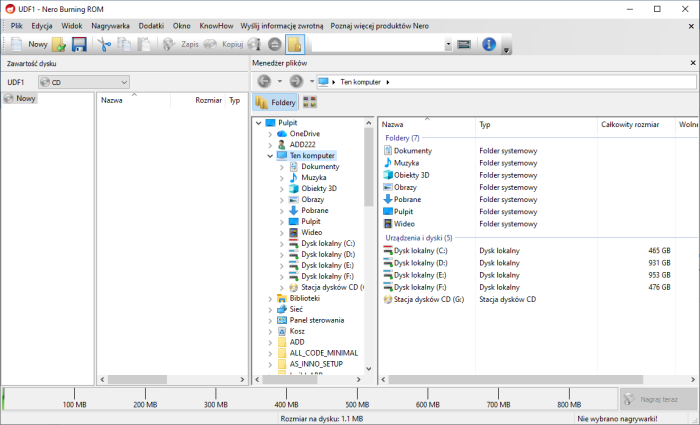This screenshot has width=700, height=425.
Task: Sort file list by Typ column
Action: coord(536,125)
